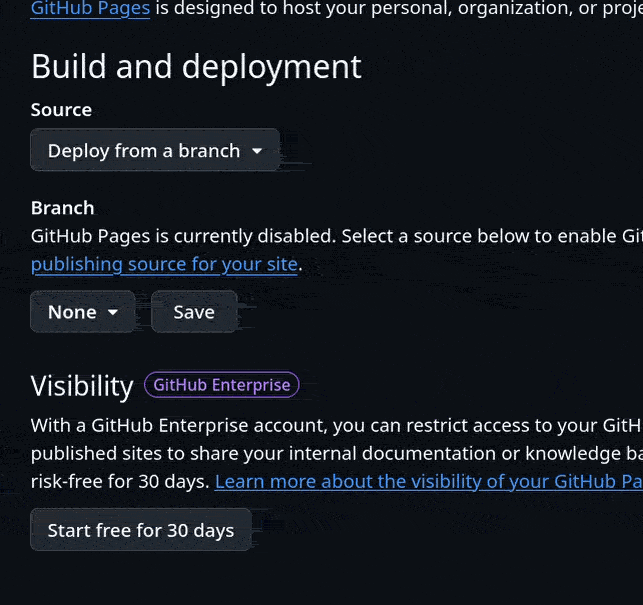Viewport: 643px width, 605px height.
Task: Click the 'Visibility' heading
Action: [82, 386]
